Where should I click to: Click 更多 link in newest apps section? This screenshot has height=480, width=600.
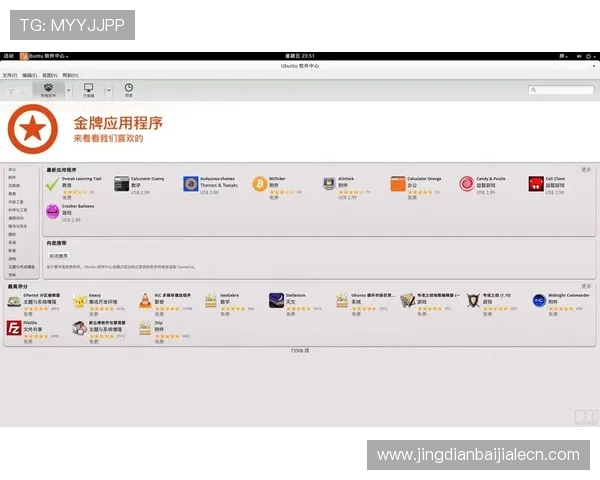point(586,170)
